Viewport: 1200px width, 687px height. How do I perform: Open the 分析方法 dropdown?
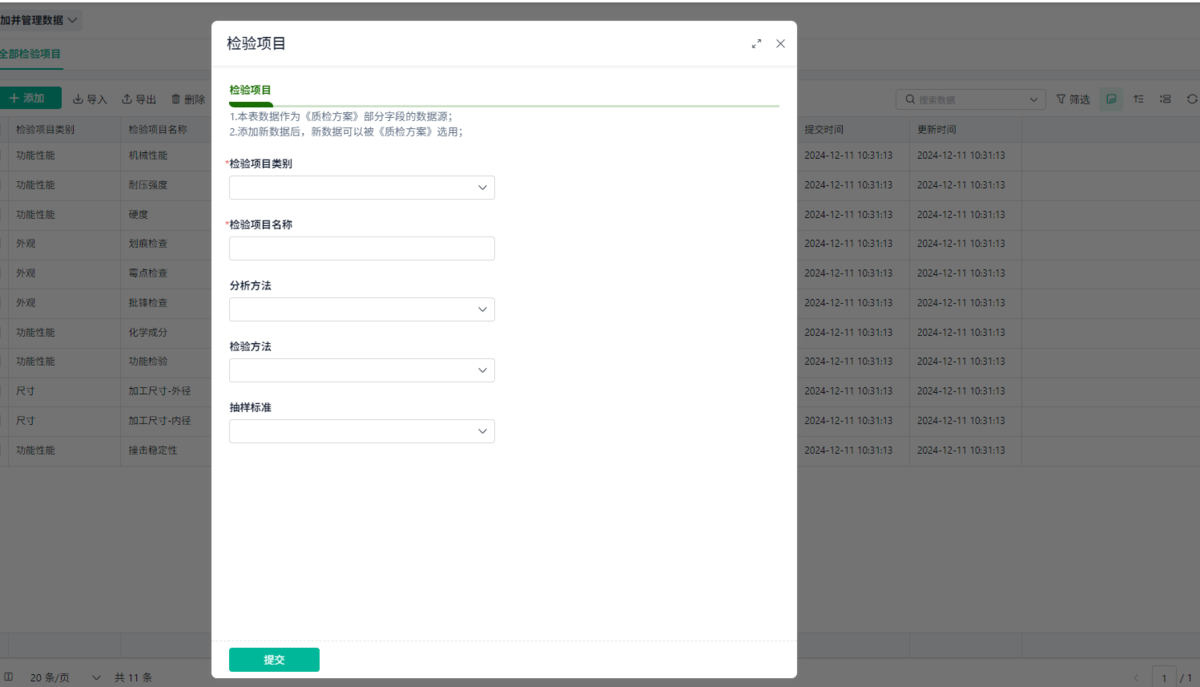[362, 310]
